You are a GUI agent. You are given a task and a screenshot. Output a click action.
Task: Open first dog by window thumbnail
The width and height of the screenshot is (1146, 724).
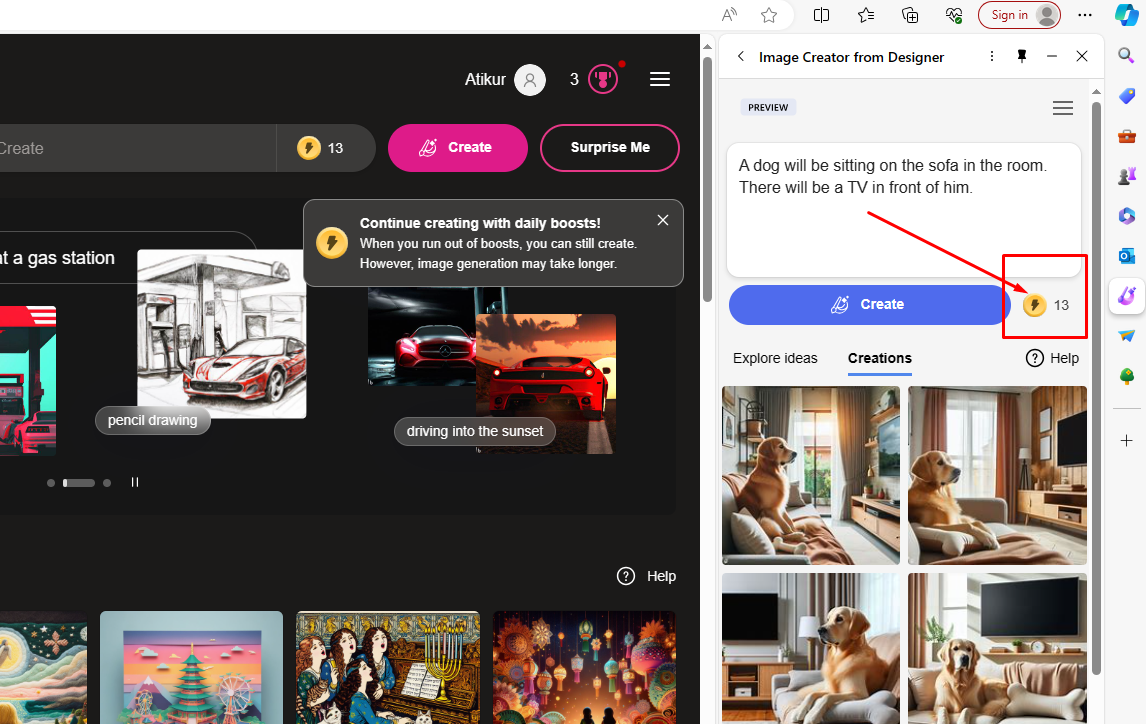coord(811,475)
